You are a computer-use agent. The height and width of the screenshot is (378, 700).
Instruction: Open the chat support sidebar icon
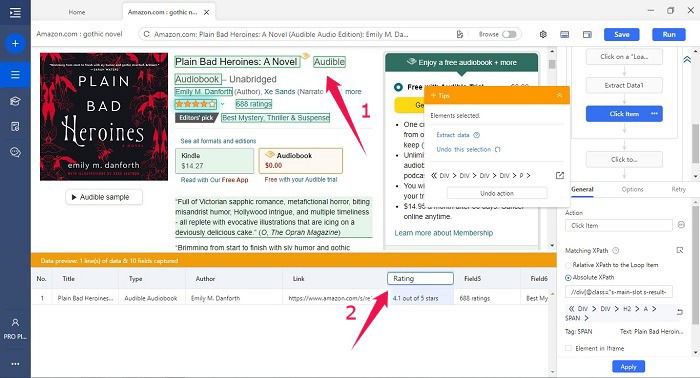pos(15,153)
